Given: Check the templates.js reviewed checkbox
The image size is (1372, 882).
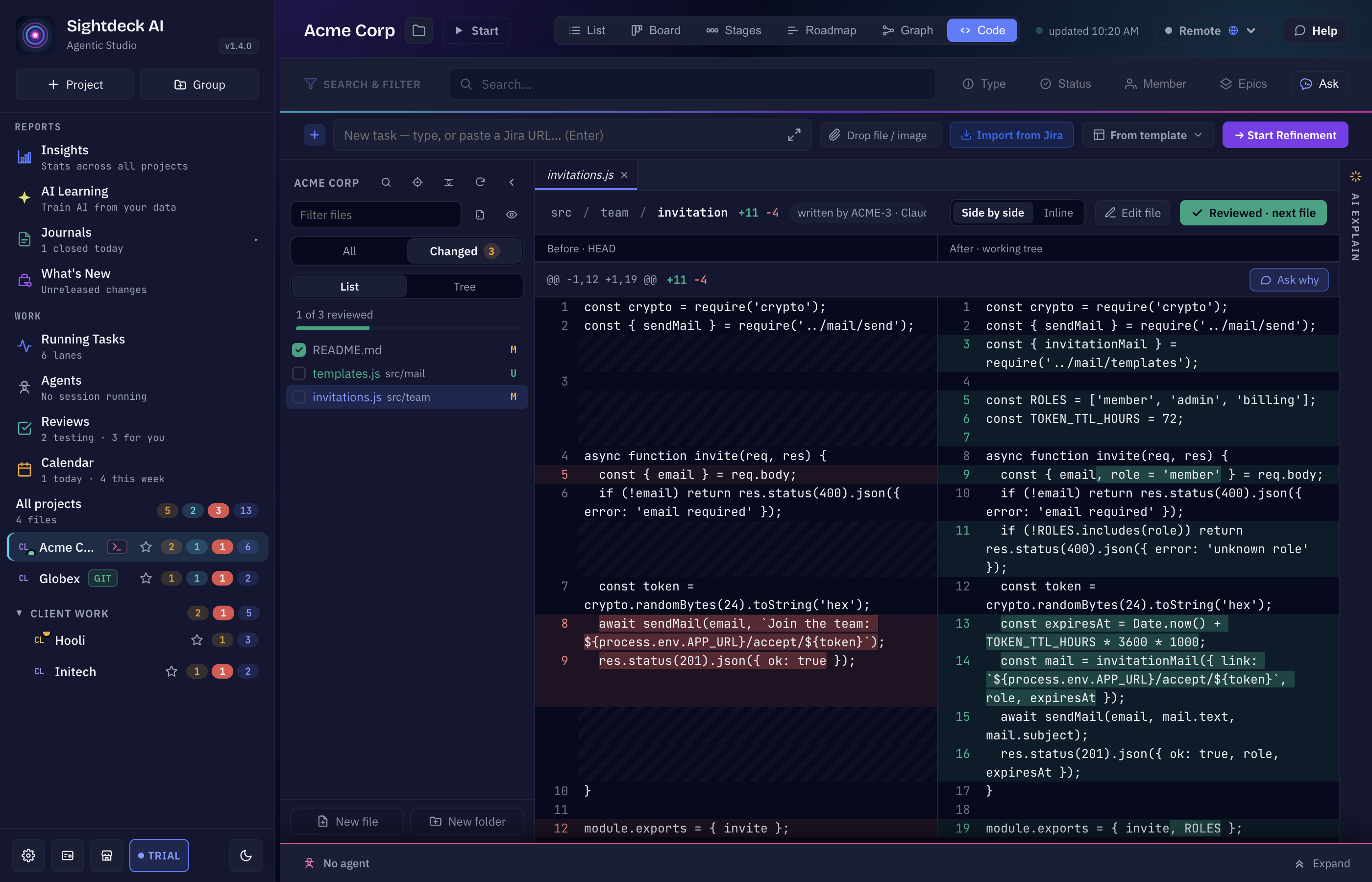Looking at the screenshot, I should coord(299,373).
